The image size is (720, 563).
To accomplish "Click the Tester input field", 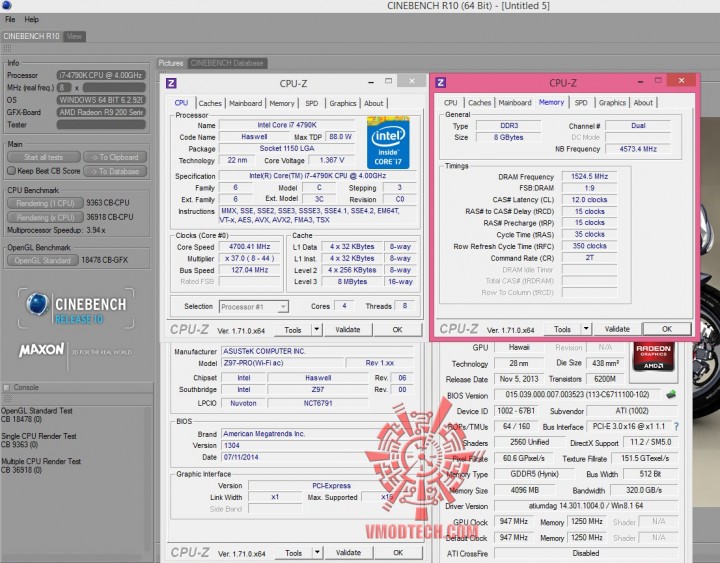I will coord(101,124).
